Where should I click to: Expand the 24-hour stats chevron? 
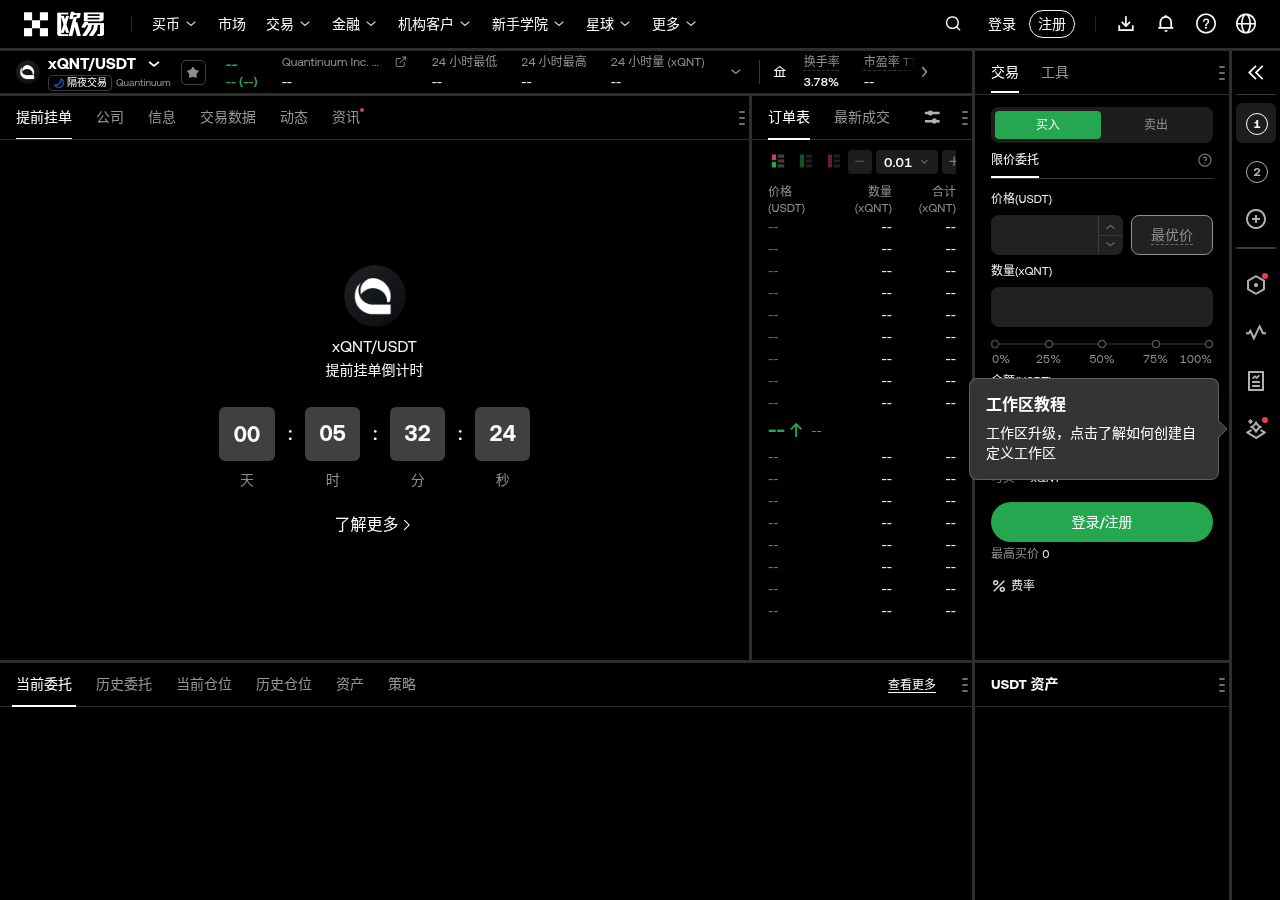coord(736,72)
